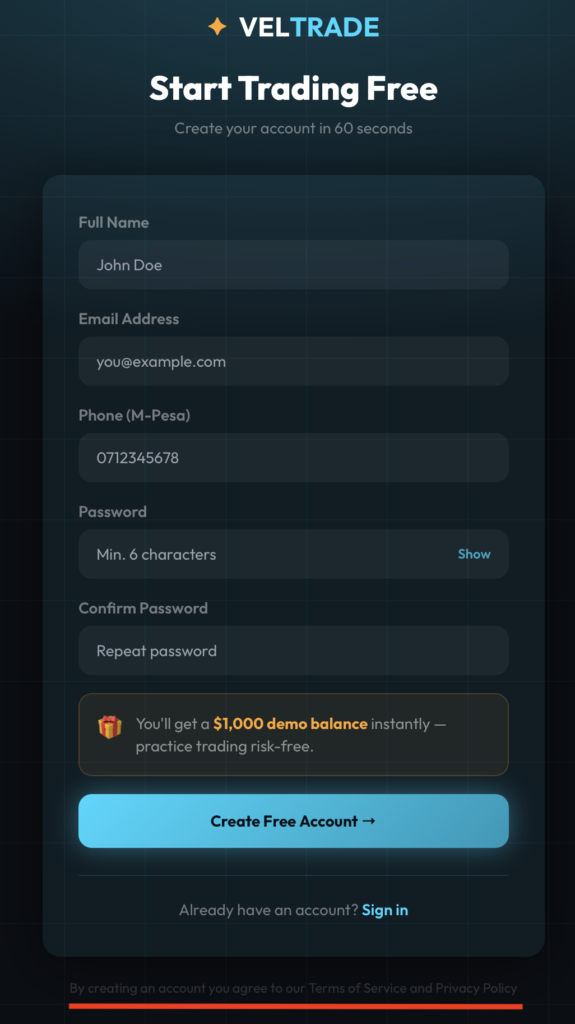575x1024 pixels.
Task: Click the Password label above Min. 6 characters
Action: point(112,511)
